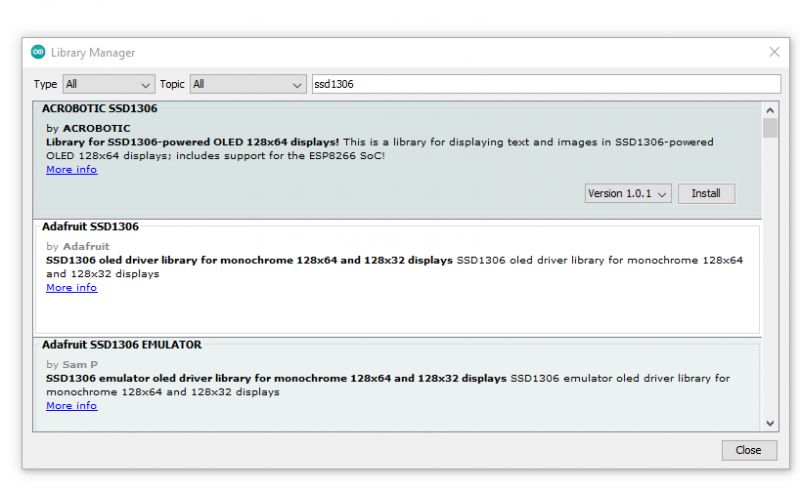This screenshot has width=800, height=490.
Task: Select the ACROBOTIC SSD1306 title
Action: point(99,108)
